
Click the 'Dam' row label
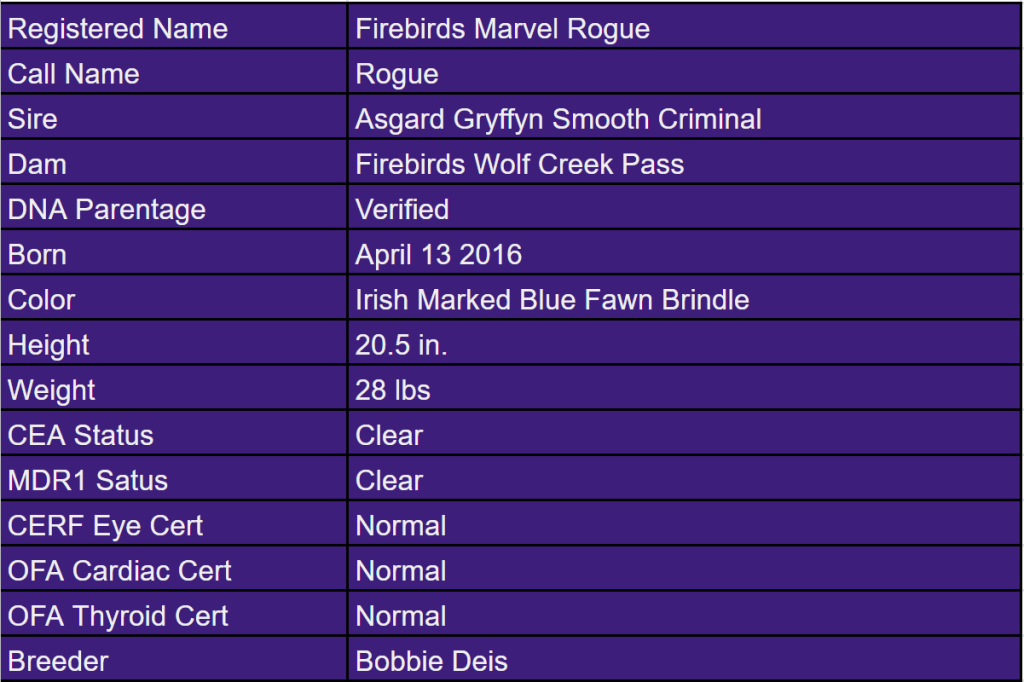click(32, 164)
